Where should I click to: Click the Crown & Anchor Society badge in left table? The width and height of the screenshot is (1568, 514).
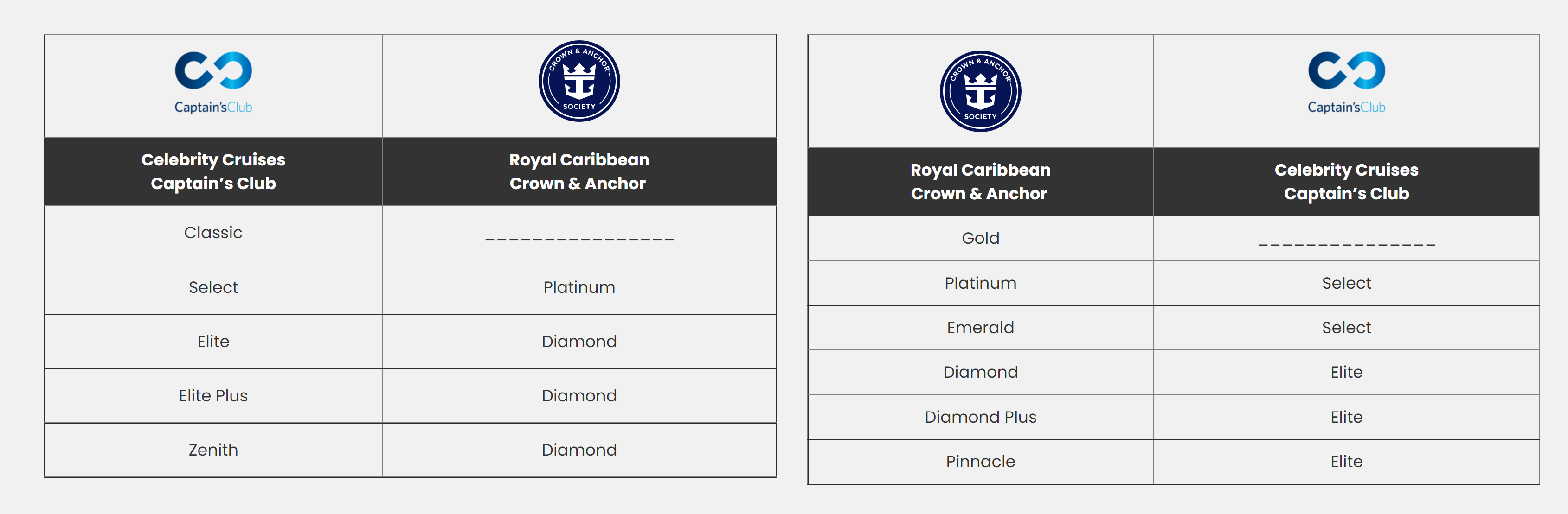click(579, 82)
